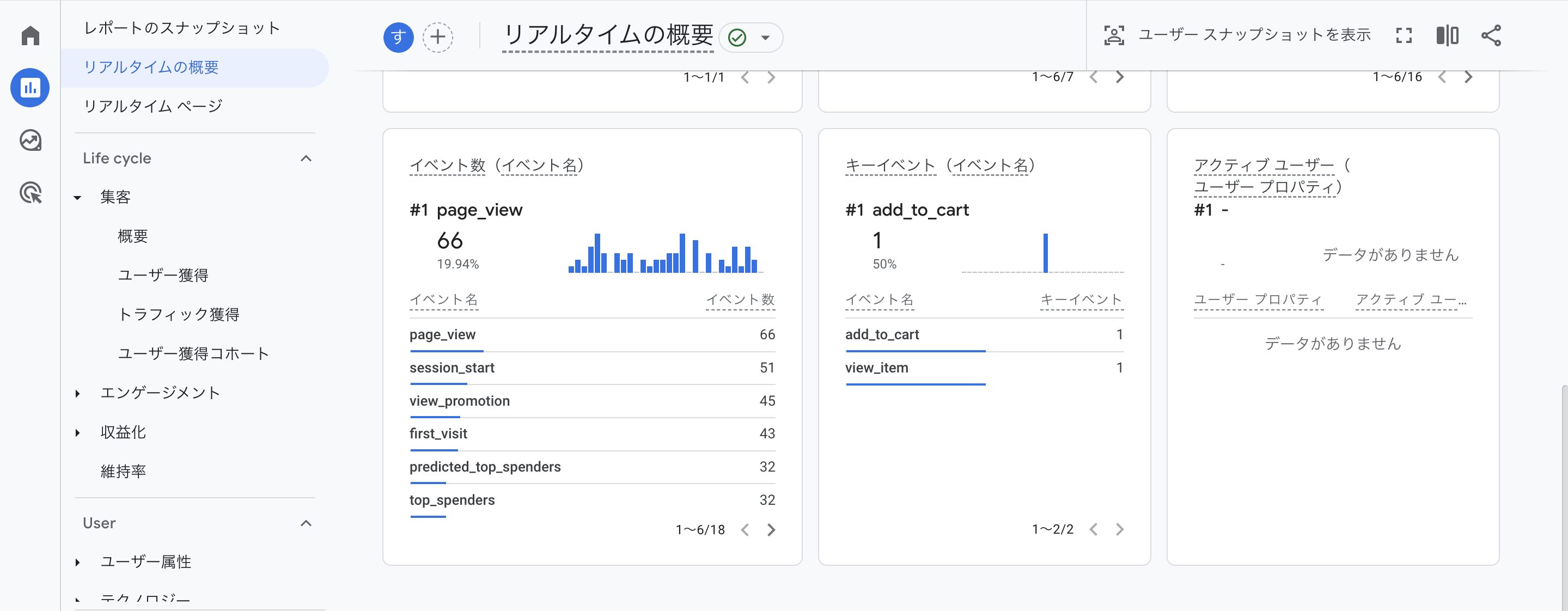Click (イベント名) dimension in event card title

tap(538, 165)
